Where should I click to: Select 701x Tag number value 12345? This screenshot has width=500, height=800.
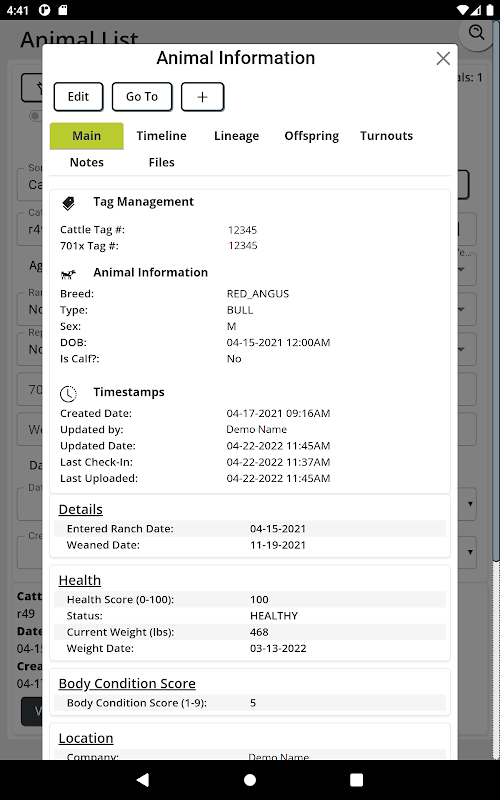click(x=242, y=245)
